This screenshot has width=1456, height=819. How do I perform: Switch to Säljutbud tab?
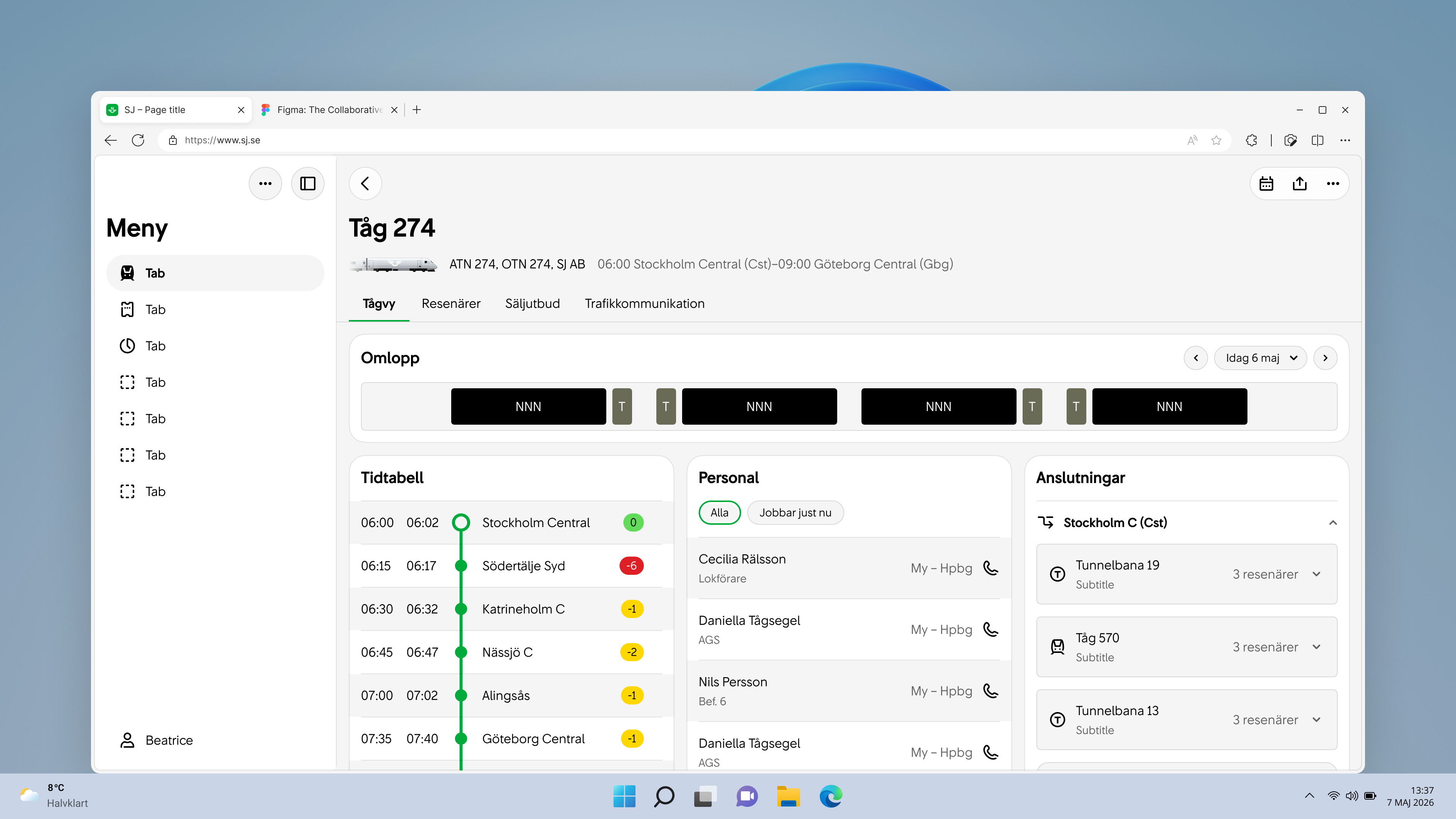click(532, 303)
